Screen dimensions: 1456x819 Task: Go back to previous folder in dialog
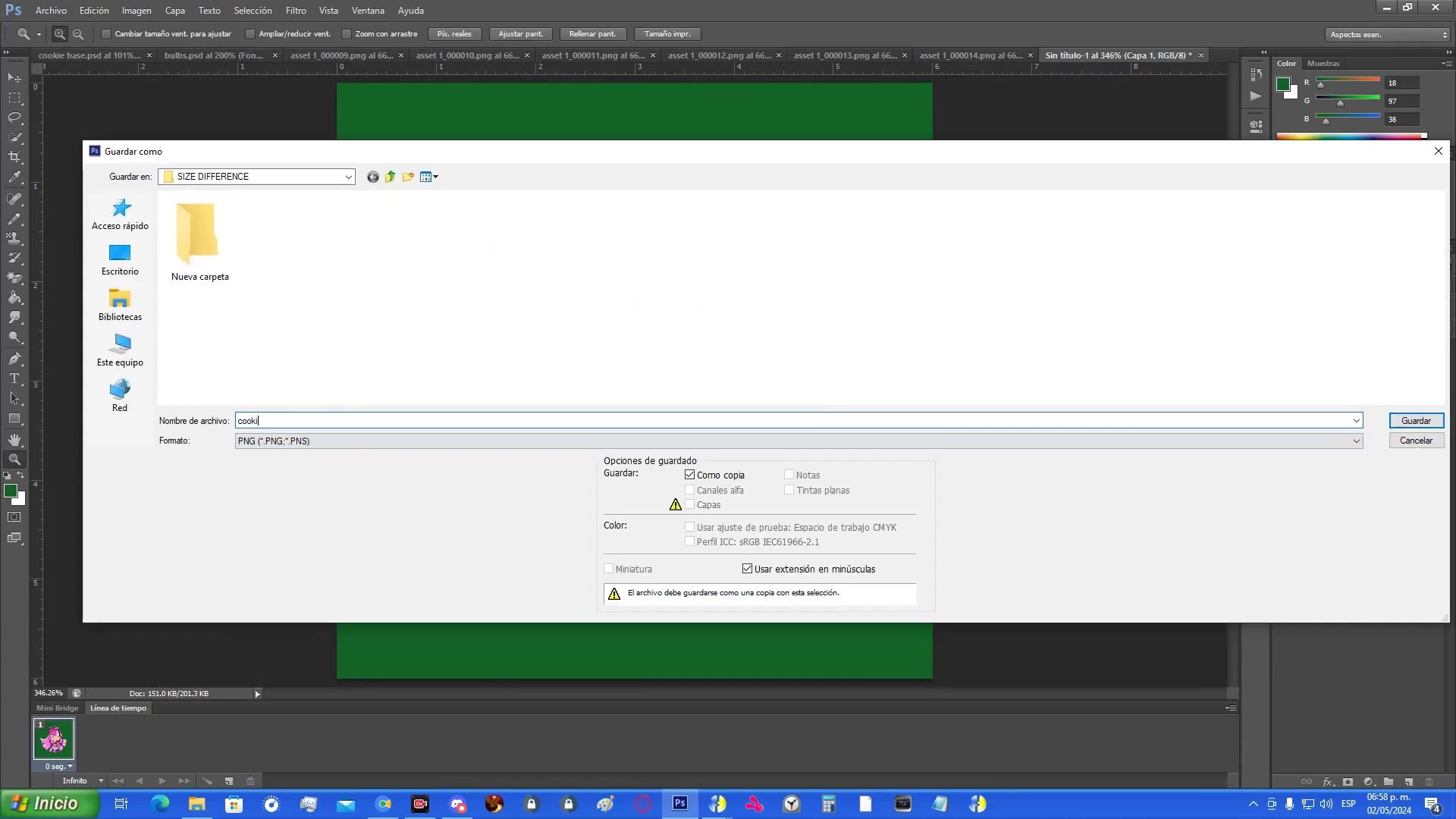pyautogui.click(x=372, y=177)
